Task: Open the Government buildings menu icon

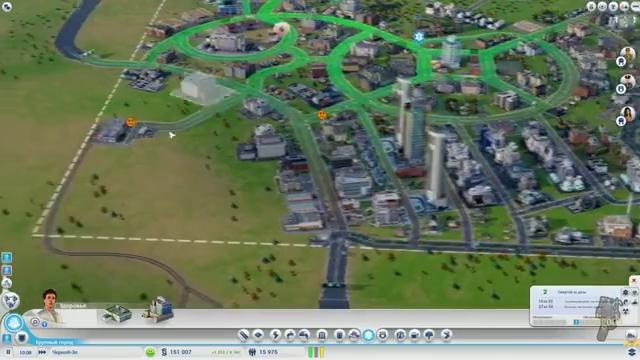Action: point(322,335)
